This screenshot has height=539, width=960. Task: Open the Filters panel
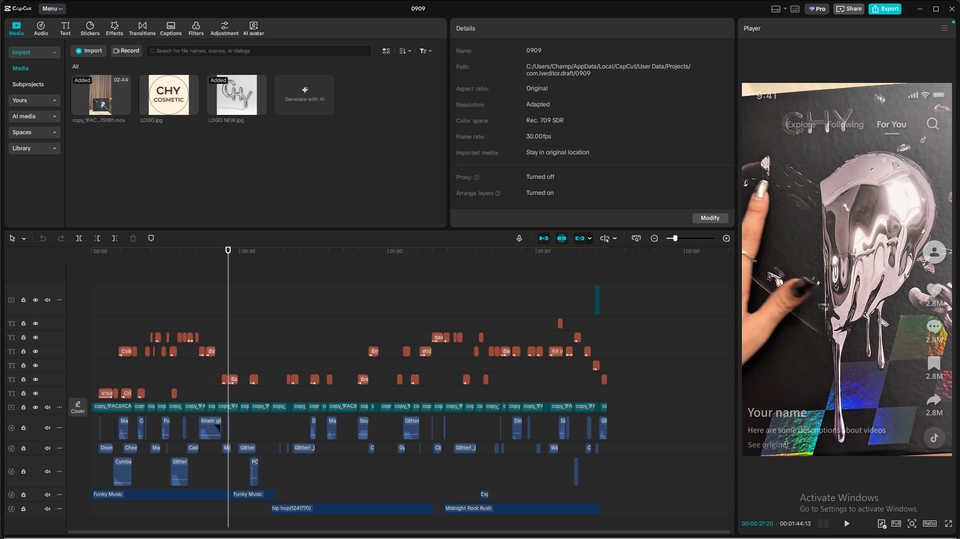point(196,28)
